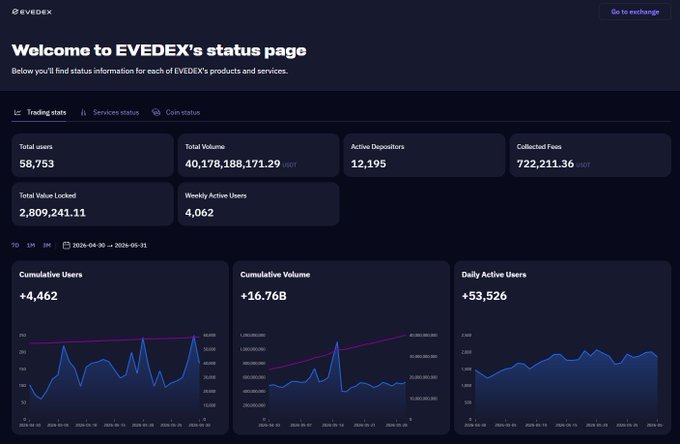Click the Daily Active Users chart title
The image size is (680, 444).
(494, 274)
